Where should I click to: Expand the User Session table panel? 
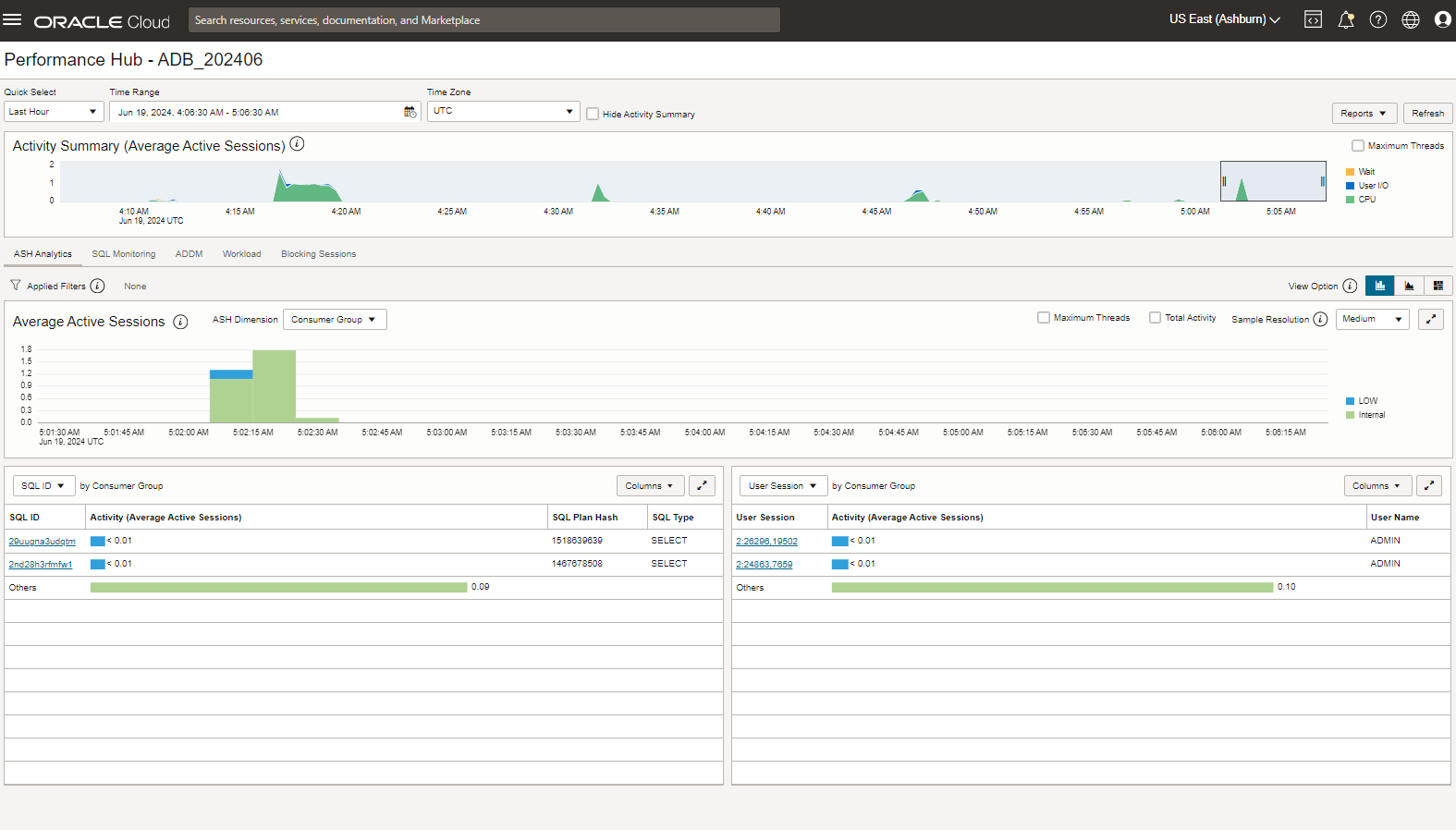click(1430, 485)
